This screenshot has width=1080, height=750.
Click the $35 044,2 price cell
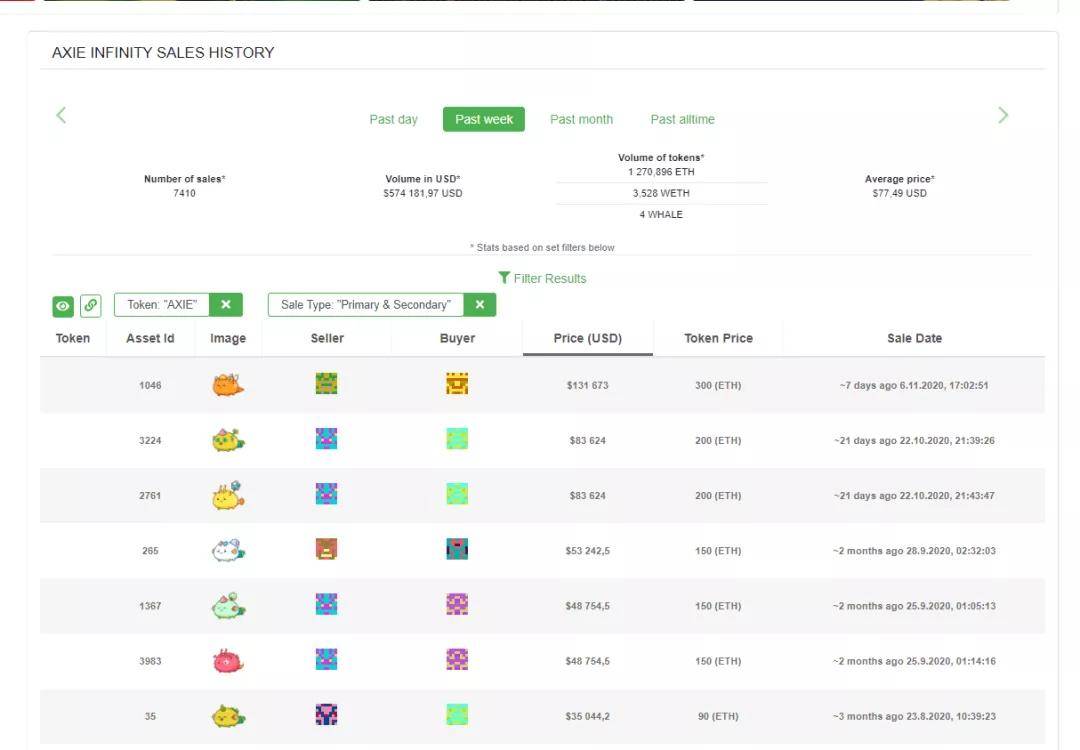click(x=588, y=716)
